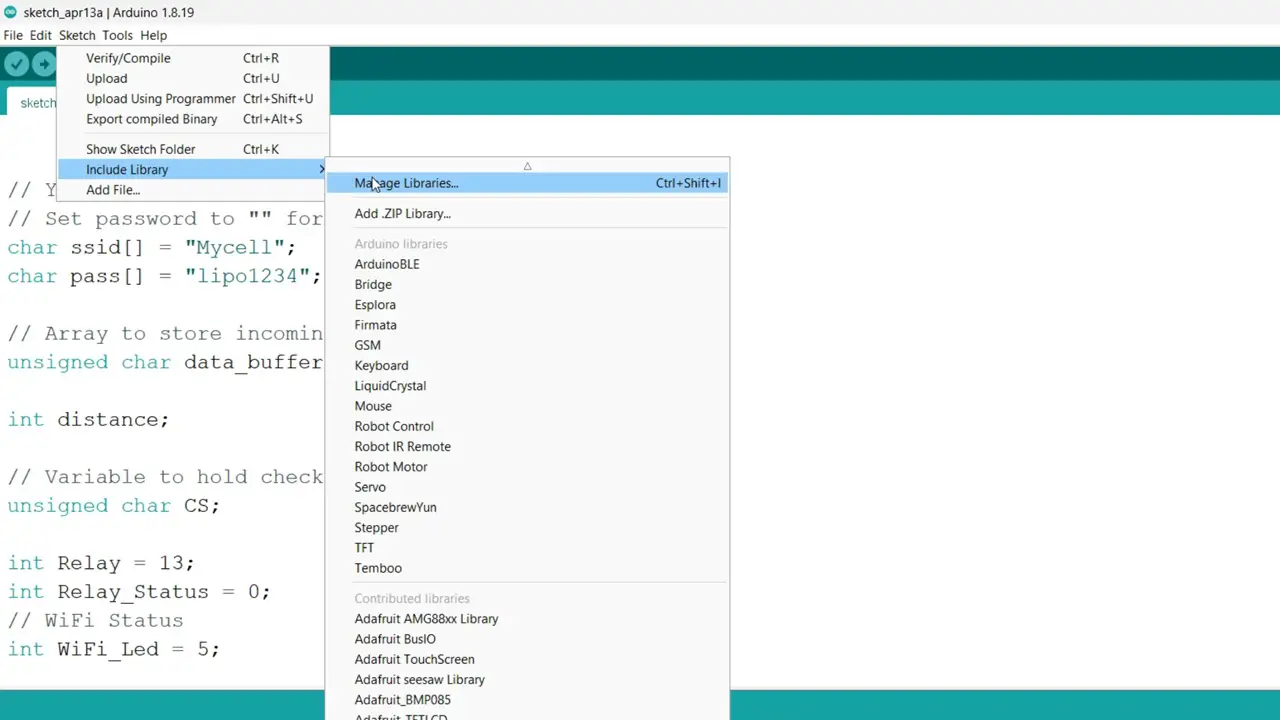This screenshot has height=720, width=1280.
Task: Click the pass[] "lipo1234" code line
Action: click(x=165, y=276)
